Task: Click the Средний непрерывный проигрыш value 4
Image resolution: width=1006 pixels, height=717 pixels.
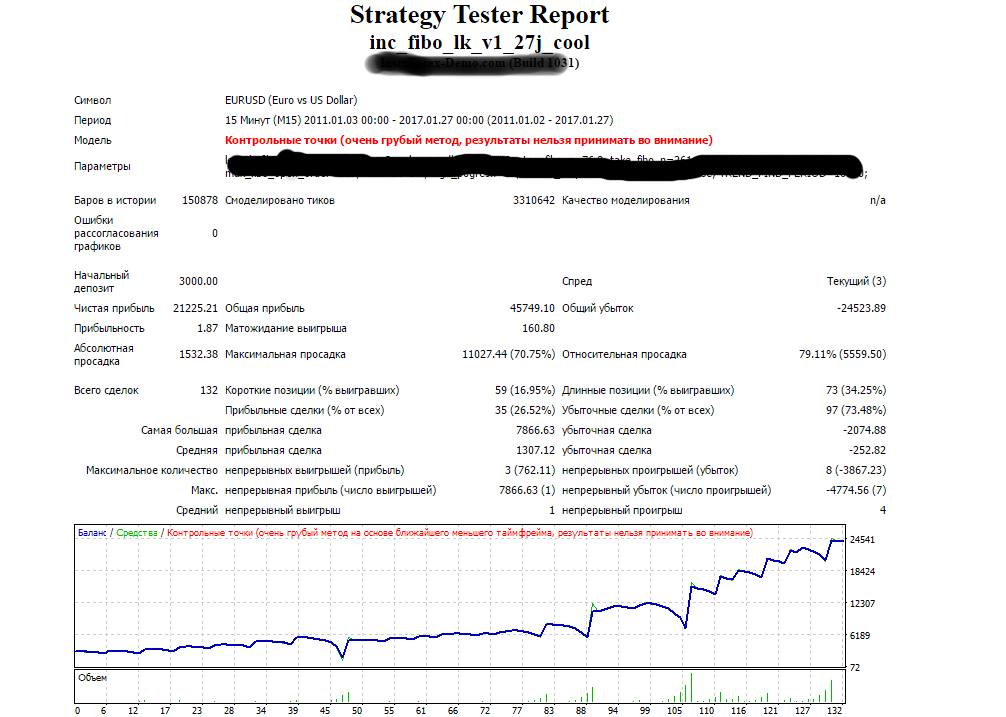Action: (883, 510)
